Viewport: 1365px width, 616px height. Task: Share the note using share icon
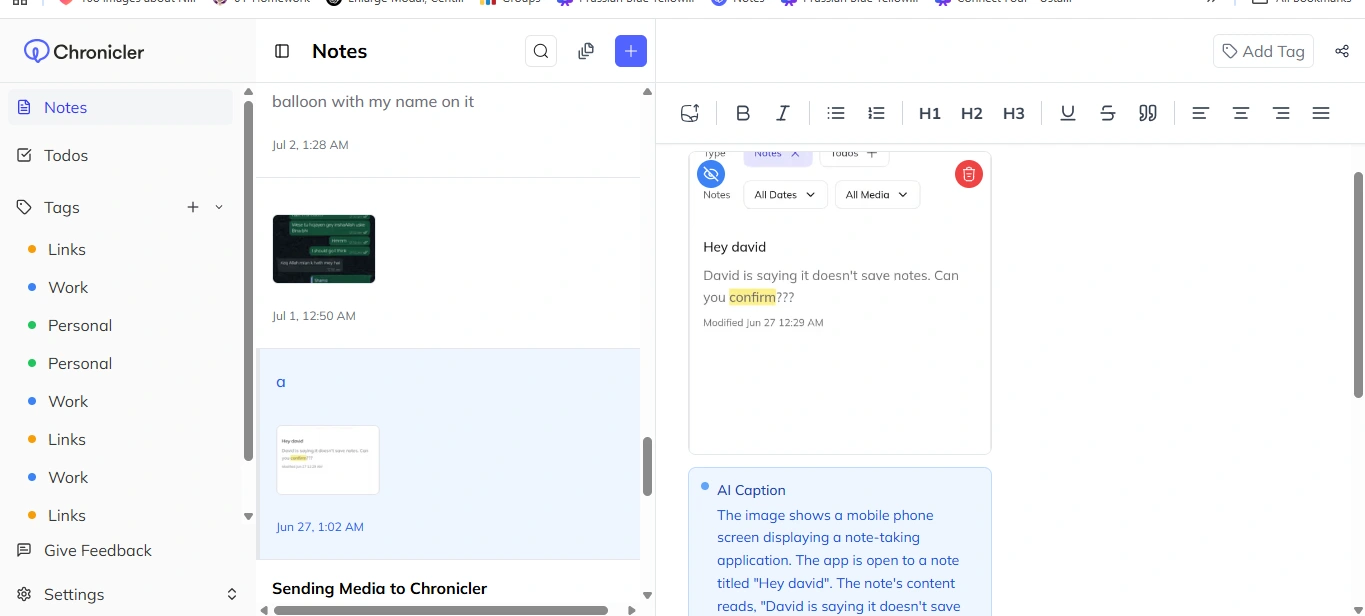pyautogui.click(x=1342, y=51)
